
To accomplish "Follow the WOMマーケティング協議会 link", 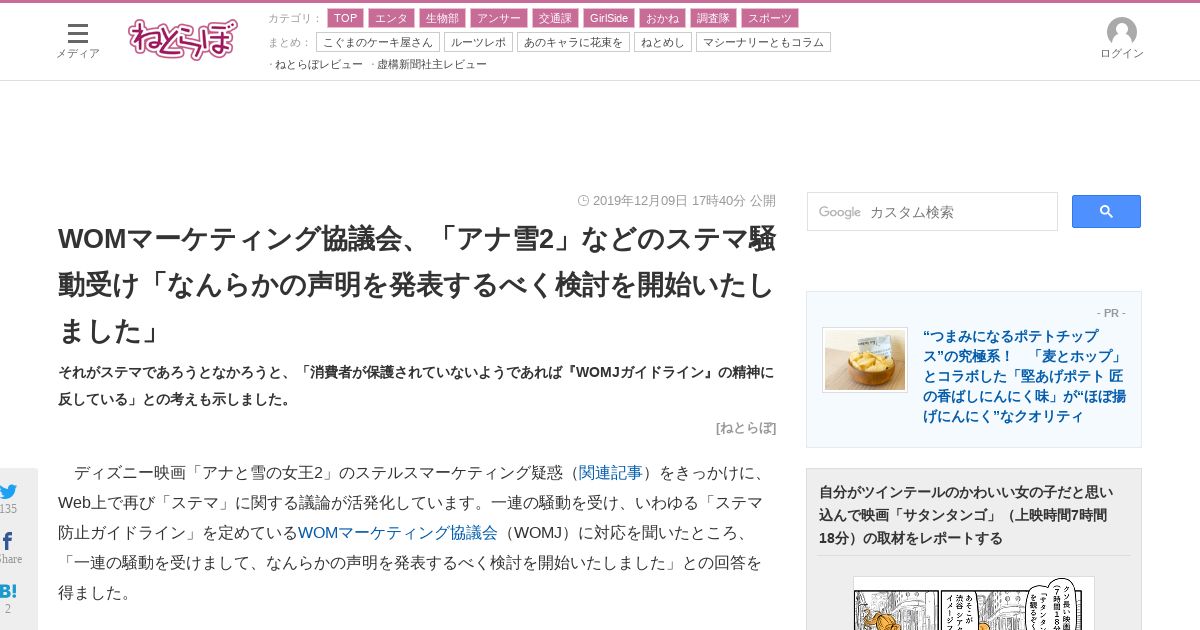I will 397,532.
